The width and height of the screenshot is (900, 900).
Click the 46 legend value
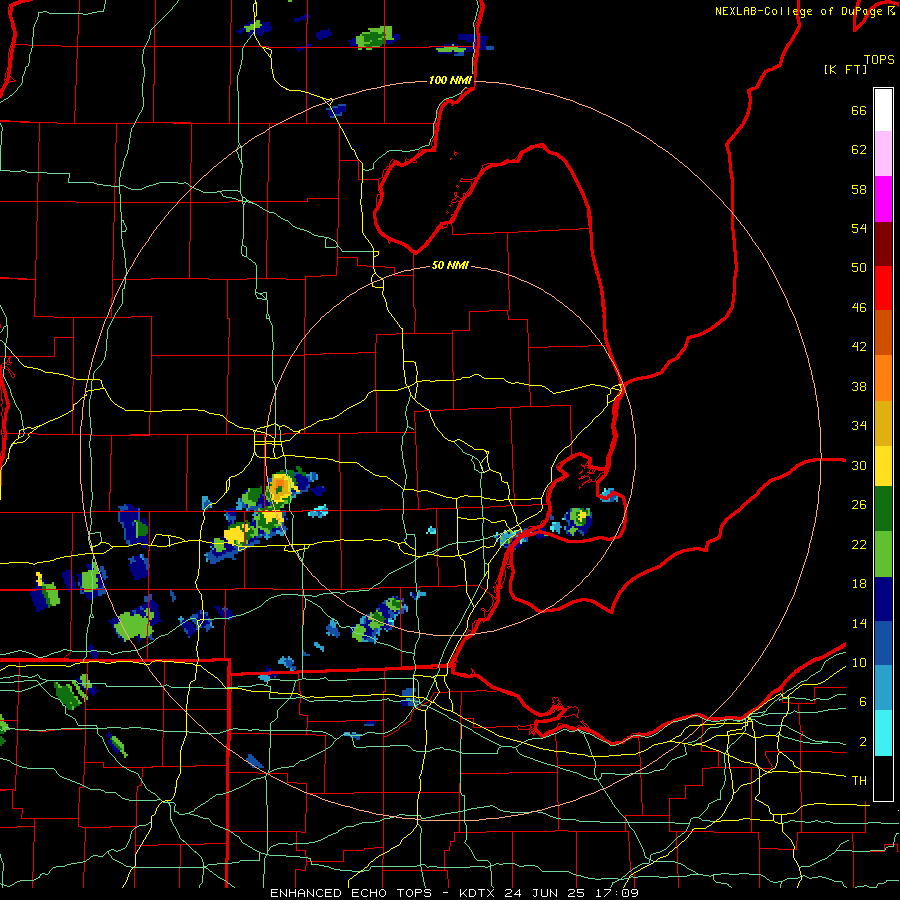click(859, 308)
